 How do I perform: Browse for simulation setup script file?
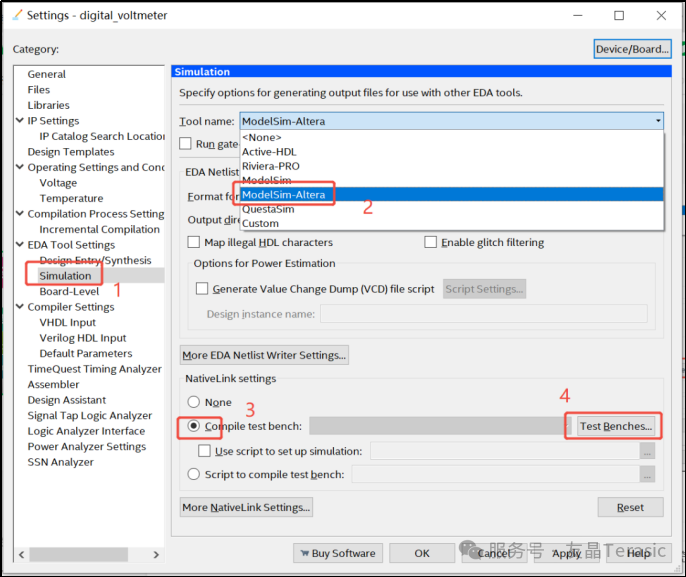pyautogui.click(x=647, y=451)
